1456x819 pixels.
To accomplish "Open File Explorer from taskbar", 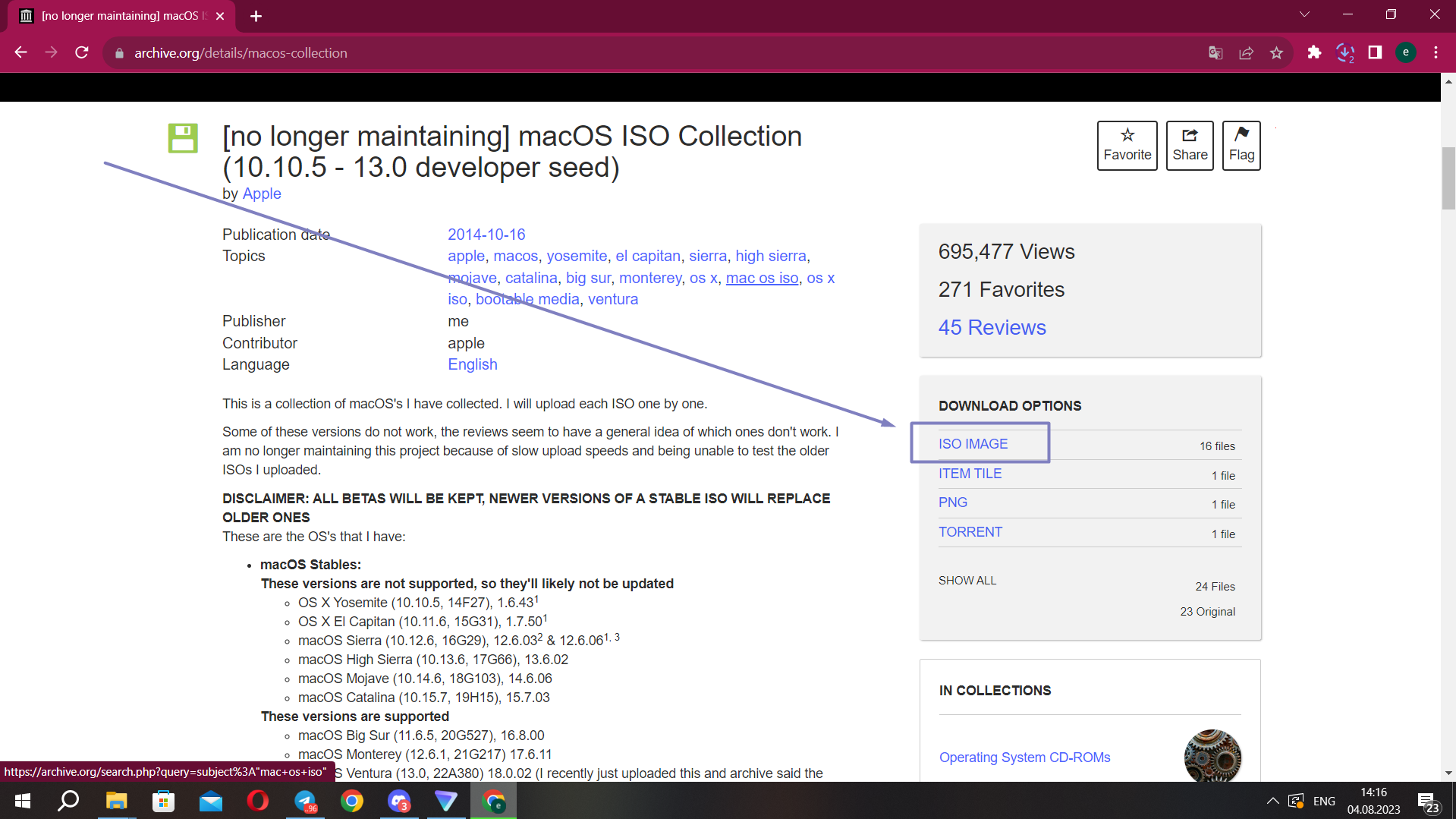I will (x=116, y=801).
